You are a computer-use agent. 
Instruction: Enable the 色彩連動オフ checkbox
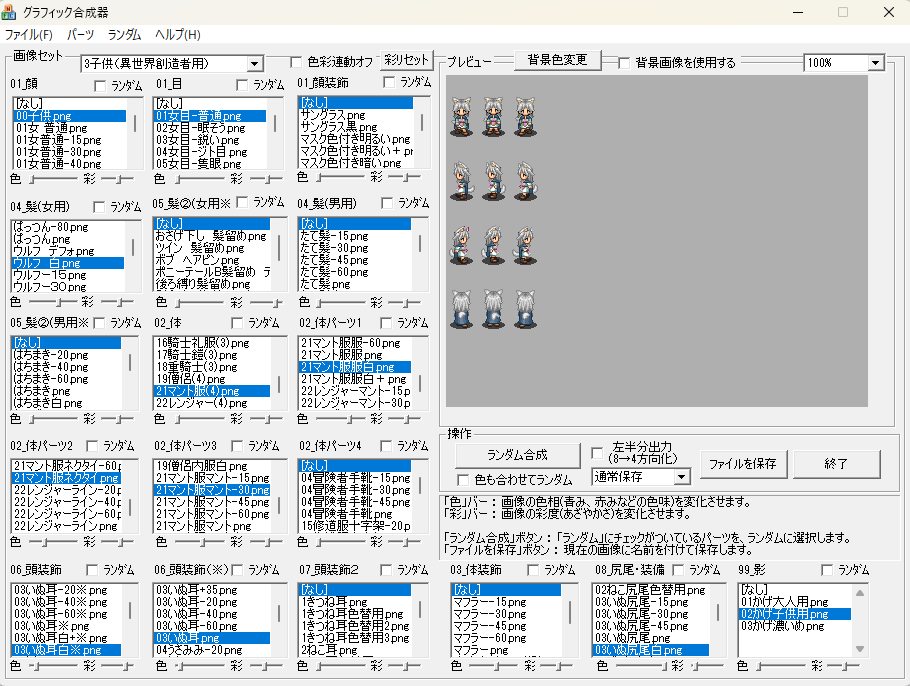click(296, 62)
